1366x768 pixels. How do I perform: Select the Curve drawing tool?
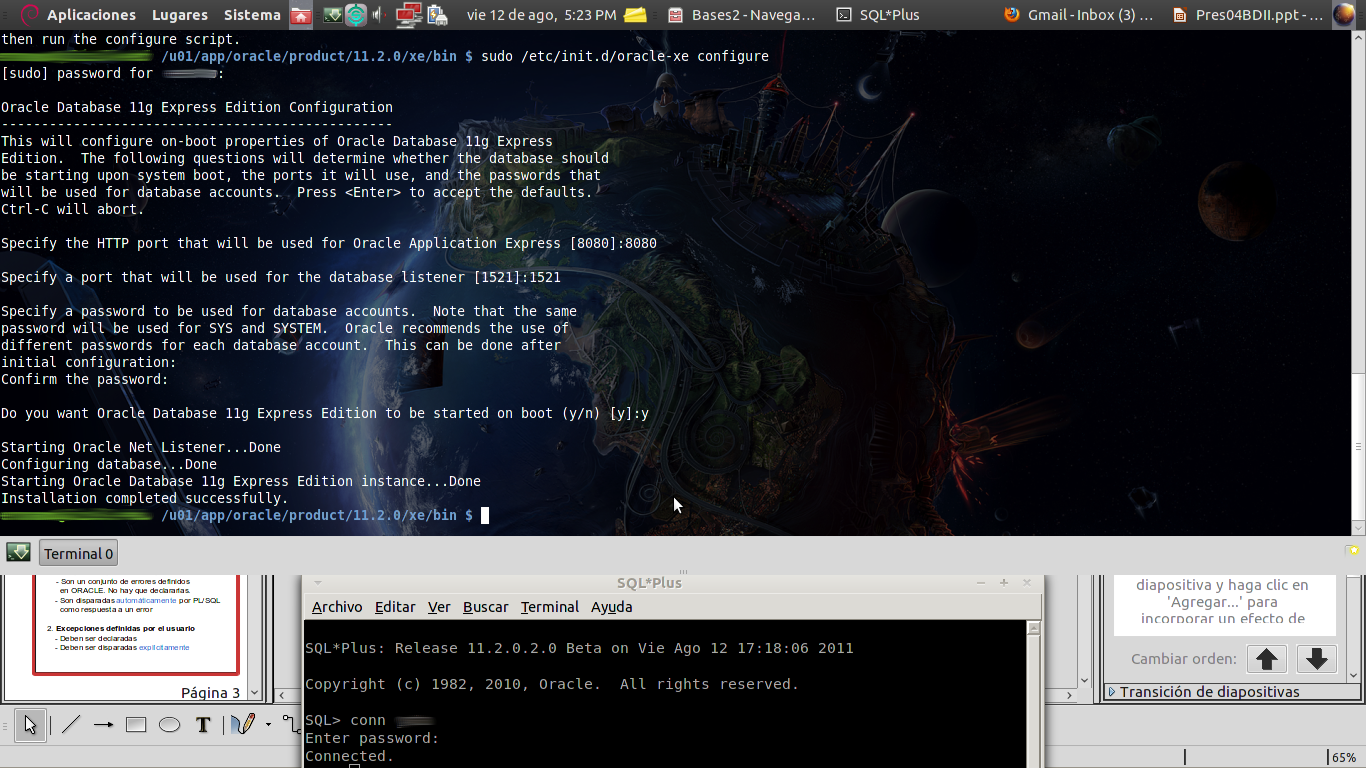click(x=241, y=724)
